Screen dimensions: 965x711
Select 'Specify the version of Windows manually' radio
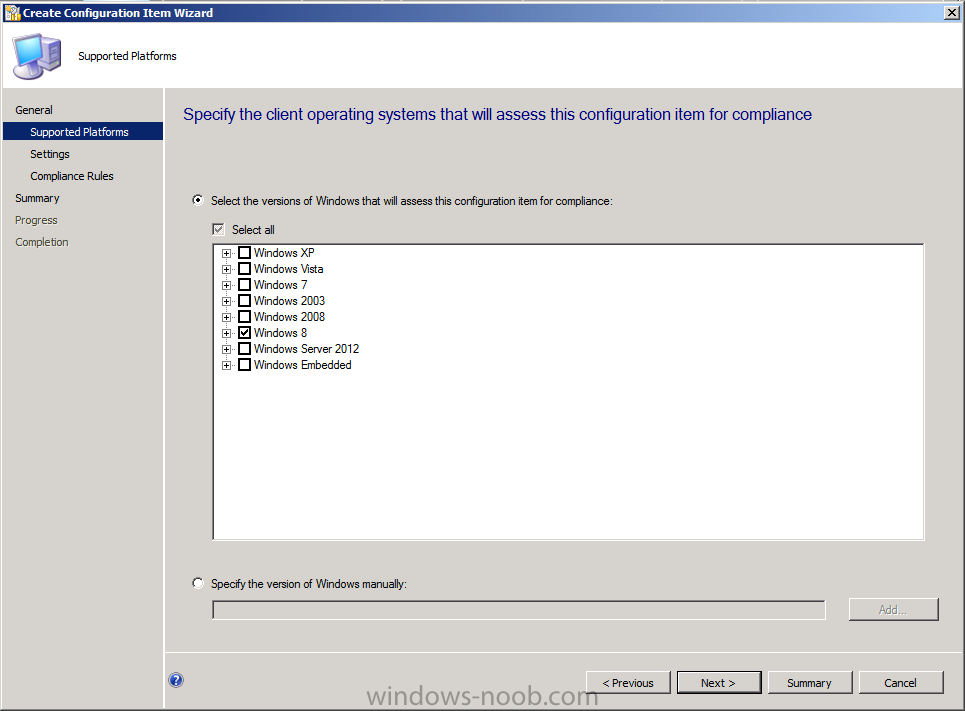click(198, 583)
